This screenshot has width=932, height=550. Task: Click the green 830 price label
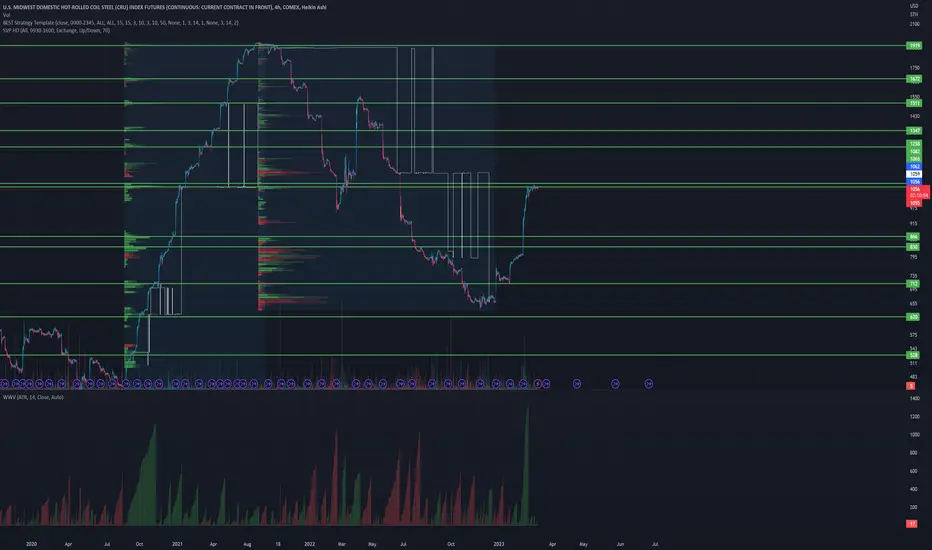click(914, 247)
